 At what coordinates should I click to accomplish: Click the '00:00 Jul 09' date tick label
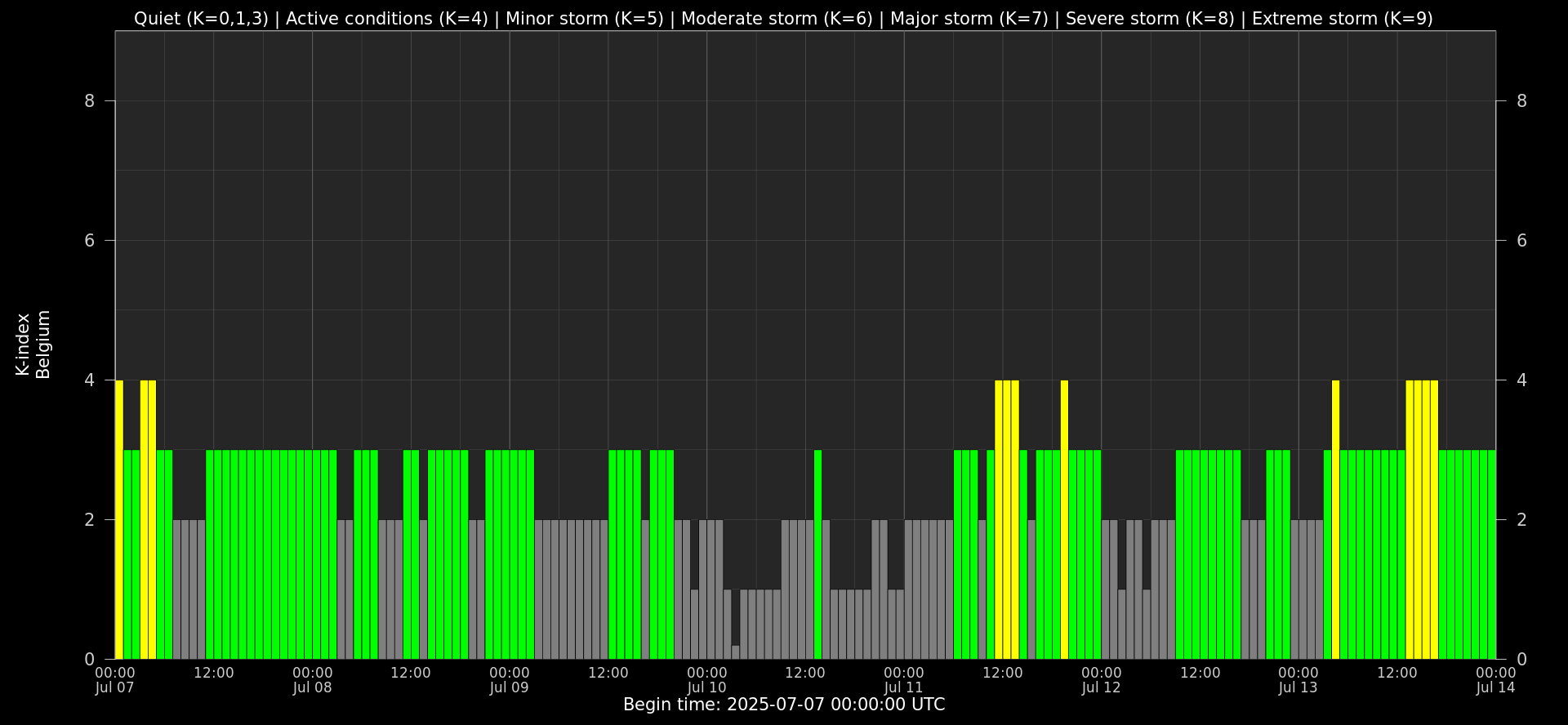510,680
